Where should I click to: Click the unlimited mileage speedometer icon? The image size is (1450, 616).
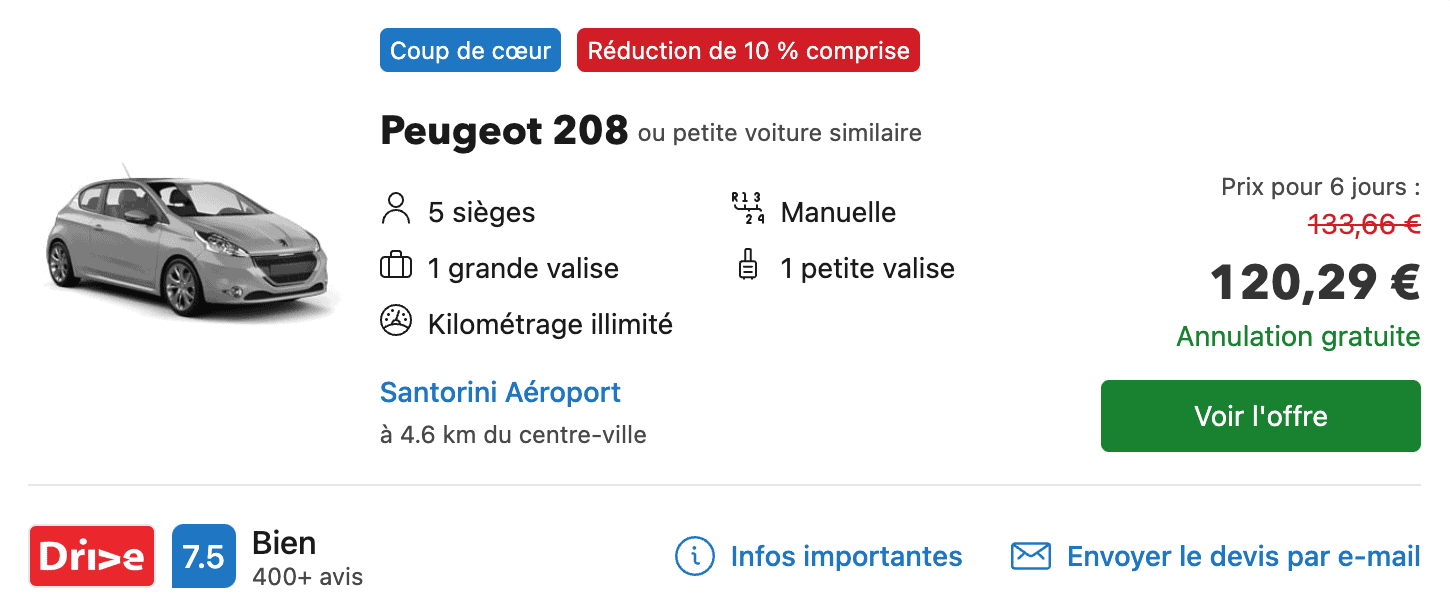(397, 322)
